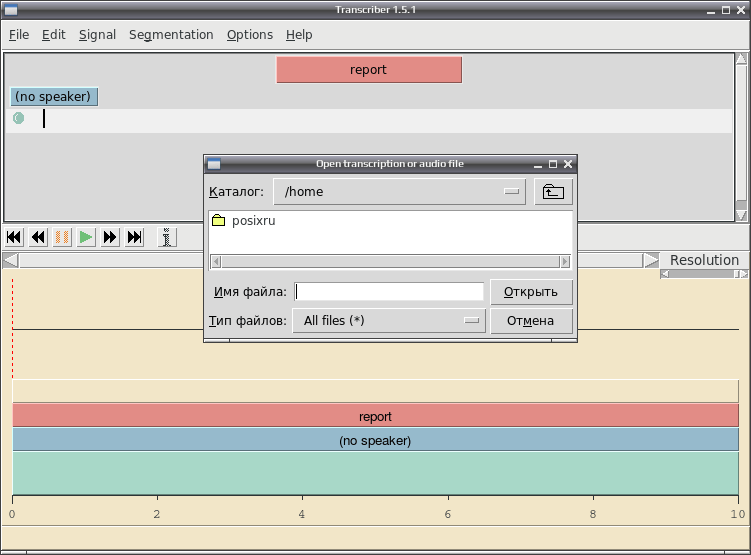Open the dialog's window menu icon
751x555 pixels.
click(214, 164)
